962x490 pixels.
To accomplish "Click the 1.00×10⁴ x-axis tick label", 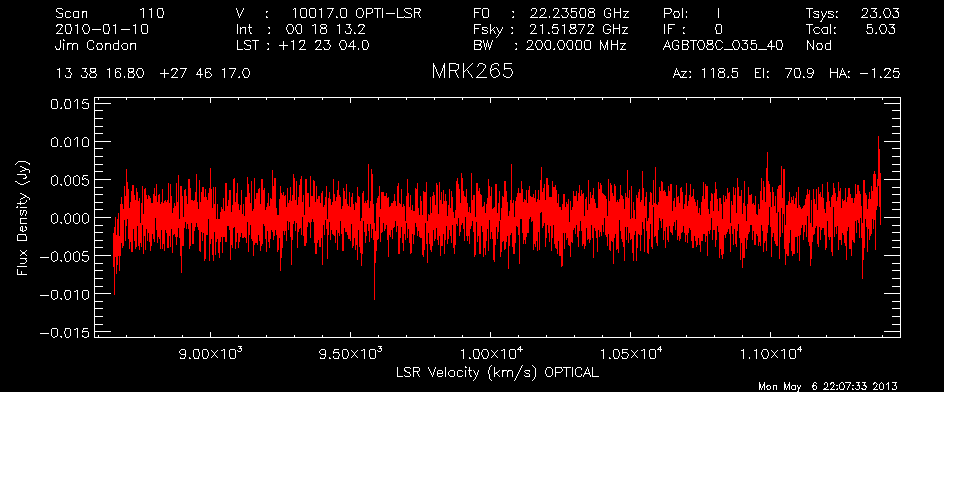I will (490, 354).
